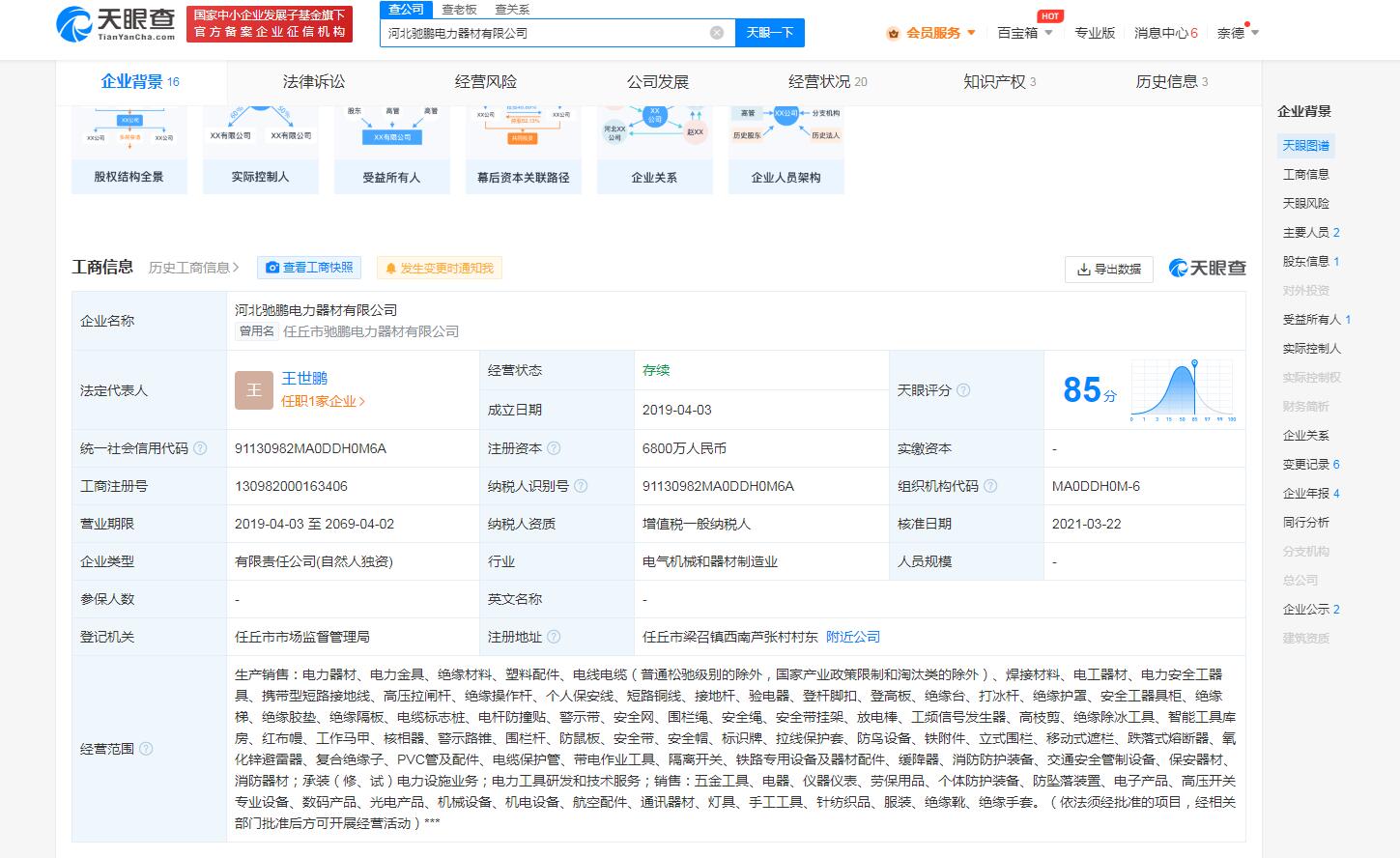This screenshot has width=1400, height=858.
Task: Open the 知识产权 tab
Action: pos(1000,82)
